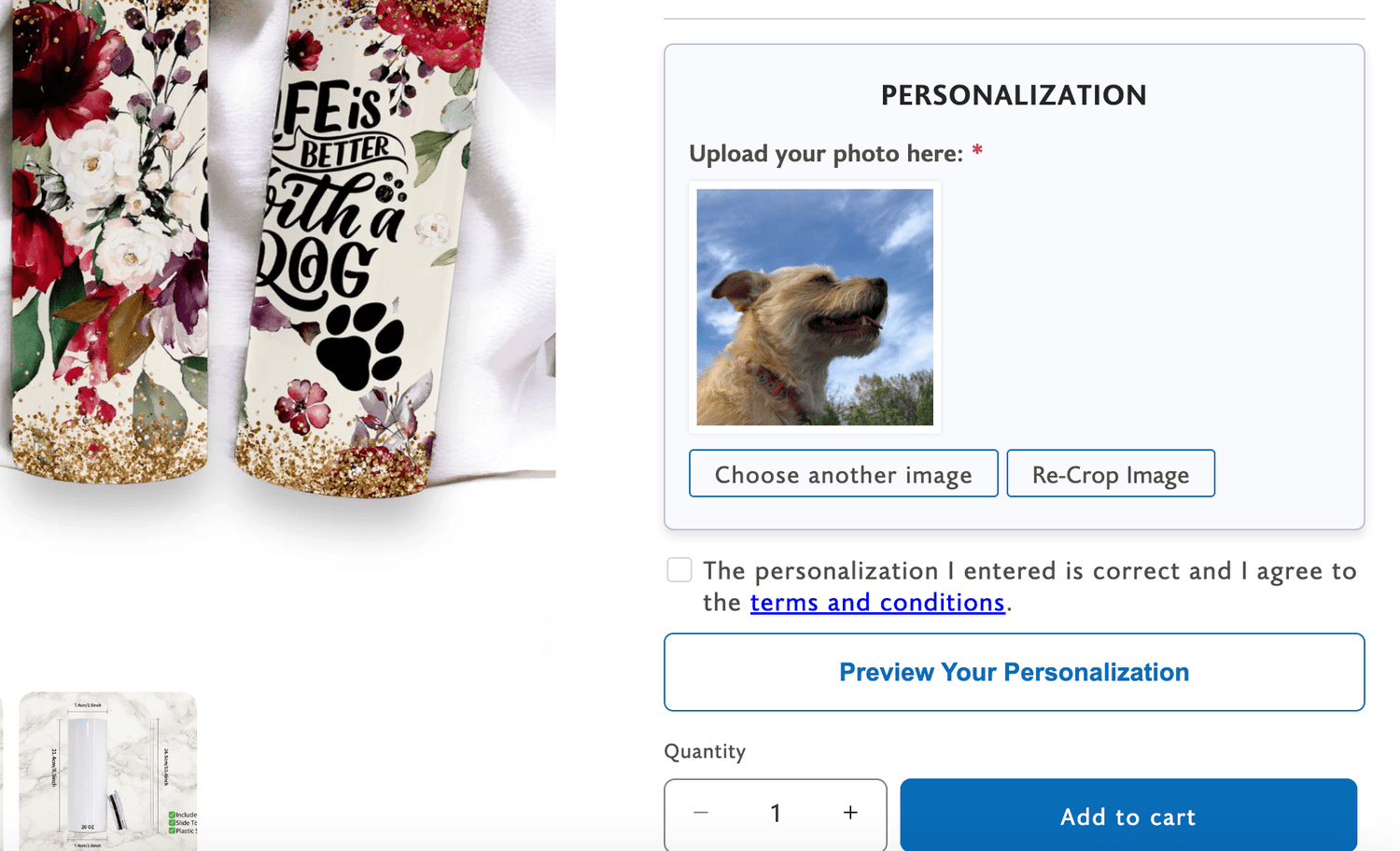Viewport: 1400px width, 851px height.
Task: Click the Re-Crop Image button
Action: pyautogui.click(x=1111, y=474)
